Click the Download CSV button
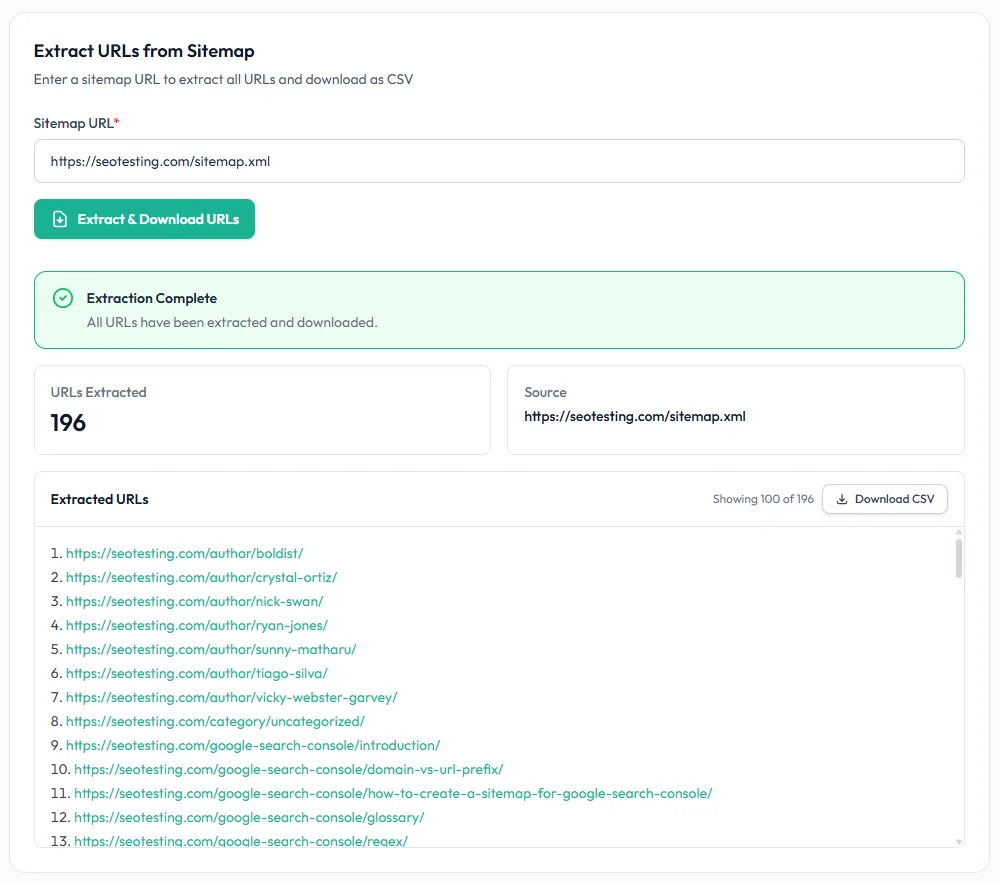 885,498
